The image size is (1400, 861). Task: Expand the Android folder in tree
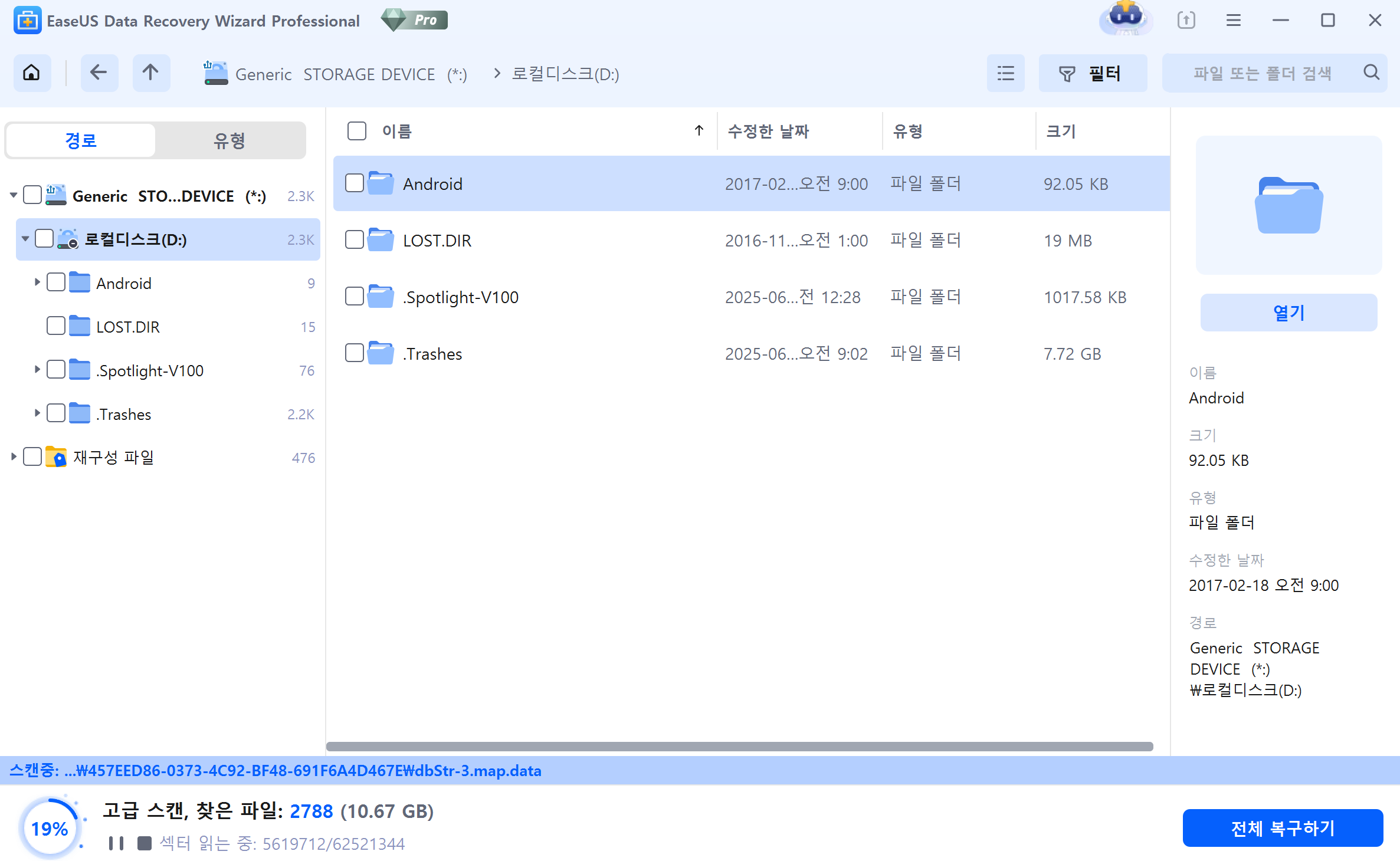click(x=37, y=282)
